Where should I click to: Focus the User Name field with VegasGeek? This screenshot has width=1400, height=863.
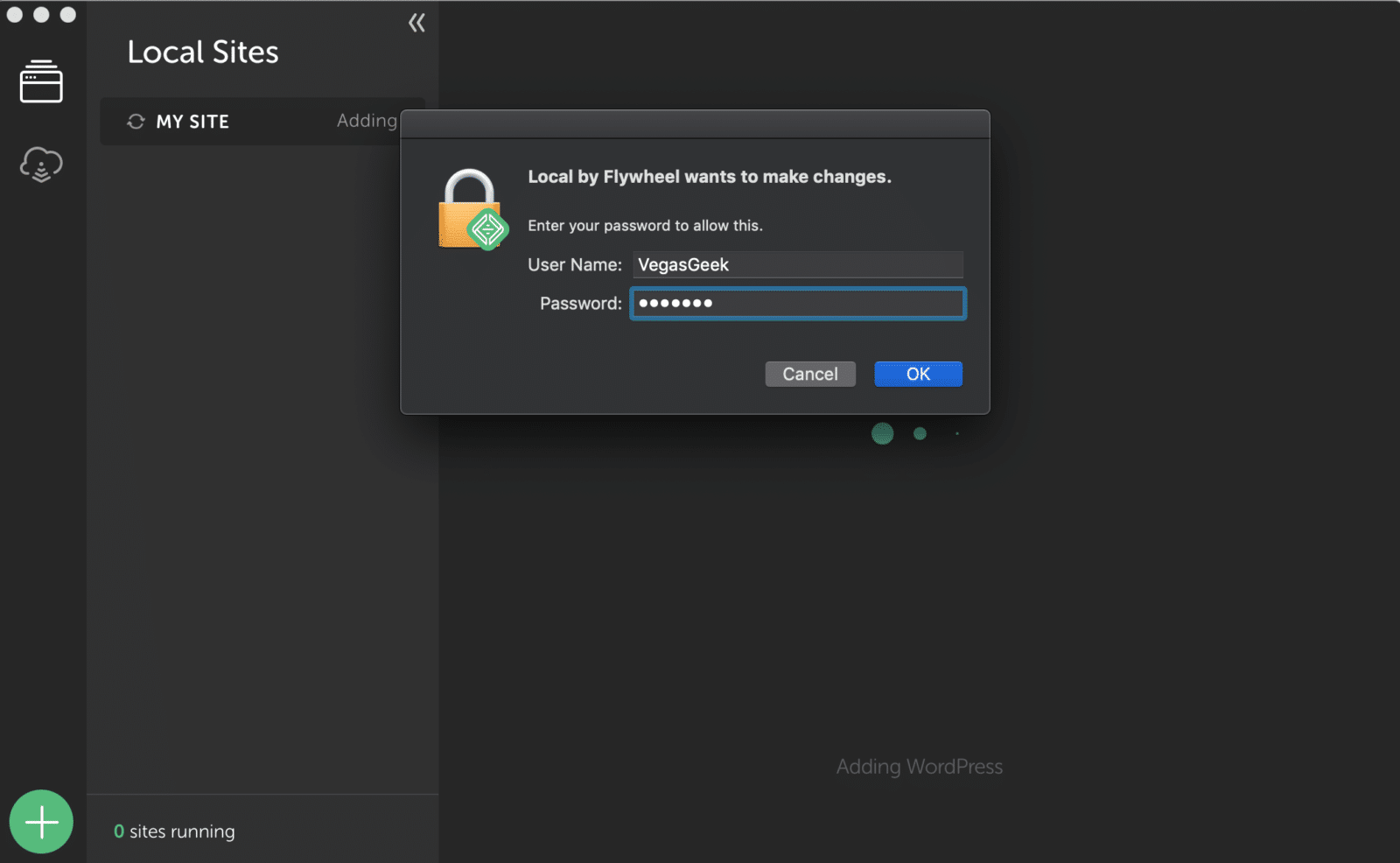coord(797,264)
